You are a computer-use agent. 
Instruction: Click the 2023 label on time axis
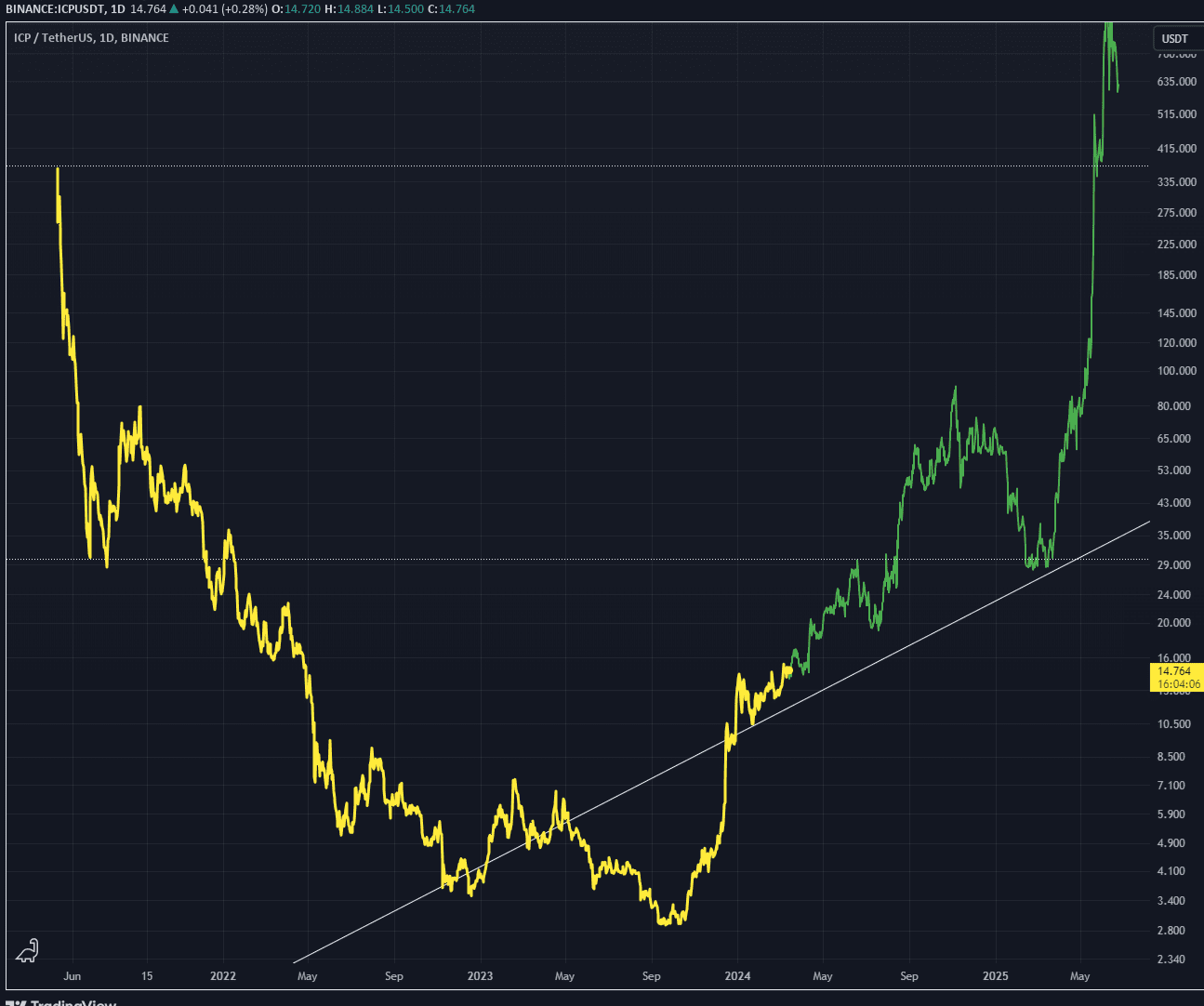[x=480, y=976]
